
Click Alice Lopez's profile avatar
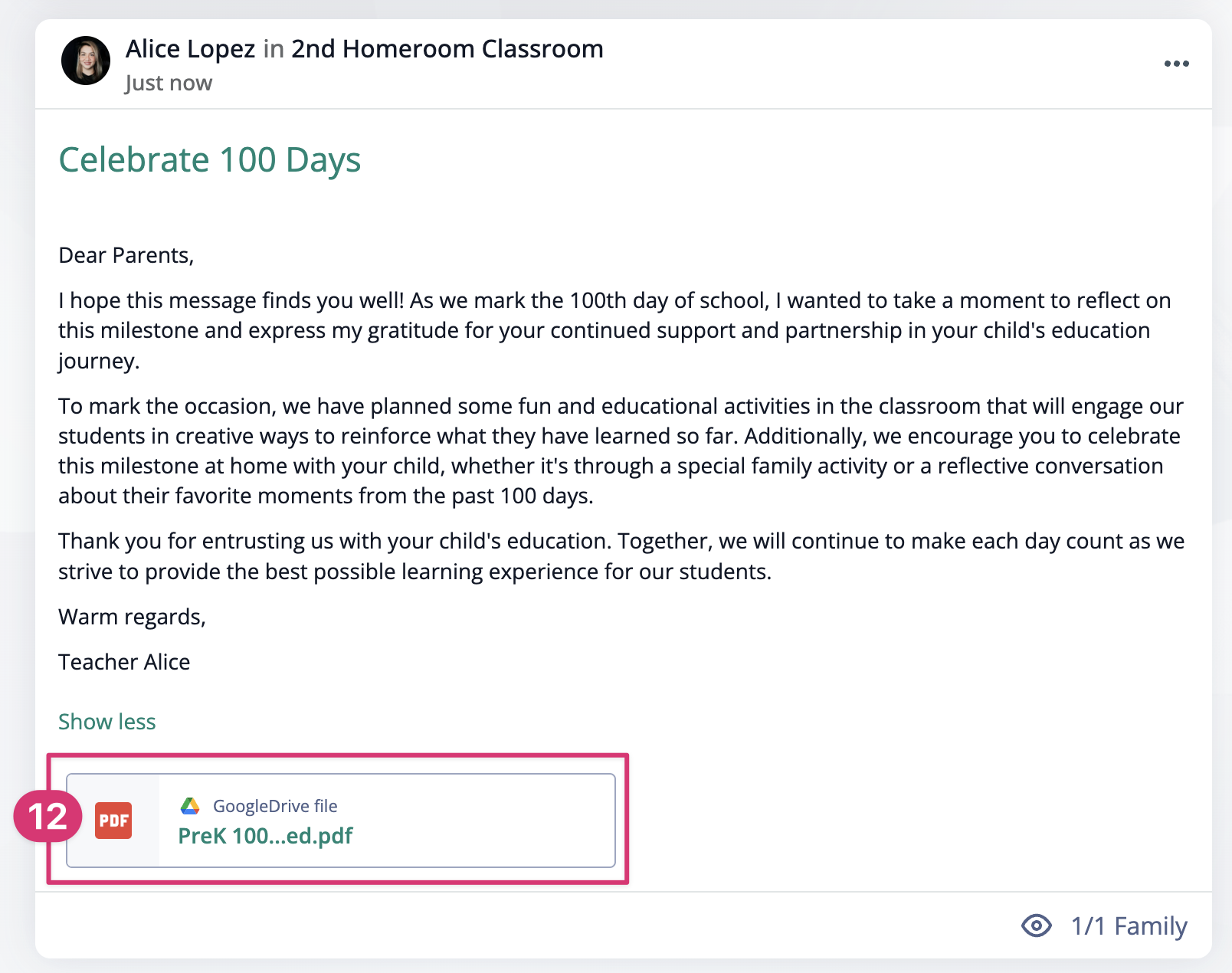(86, 61)
